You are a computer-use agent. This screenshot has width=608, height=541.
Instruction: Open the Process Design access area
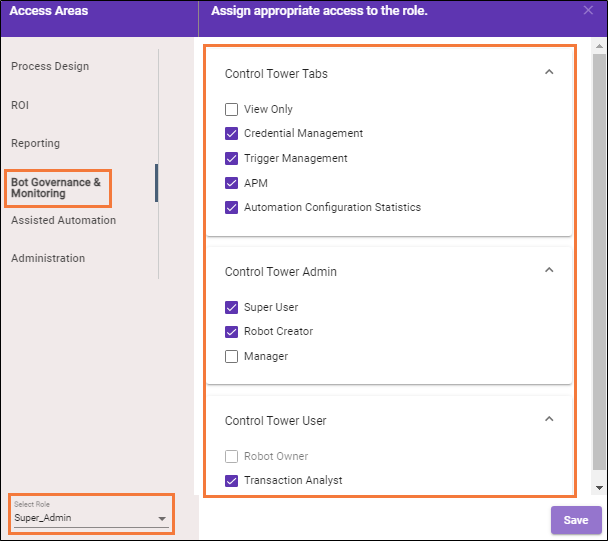click(50, 66)
